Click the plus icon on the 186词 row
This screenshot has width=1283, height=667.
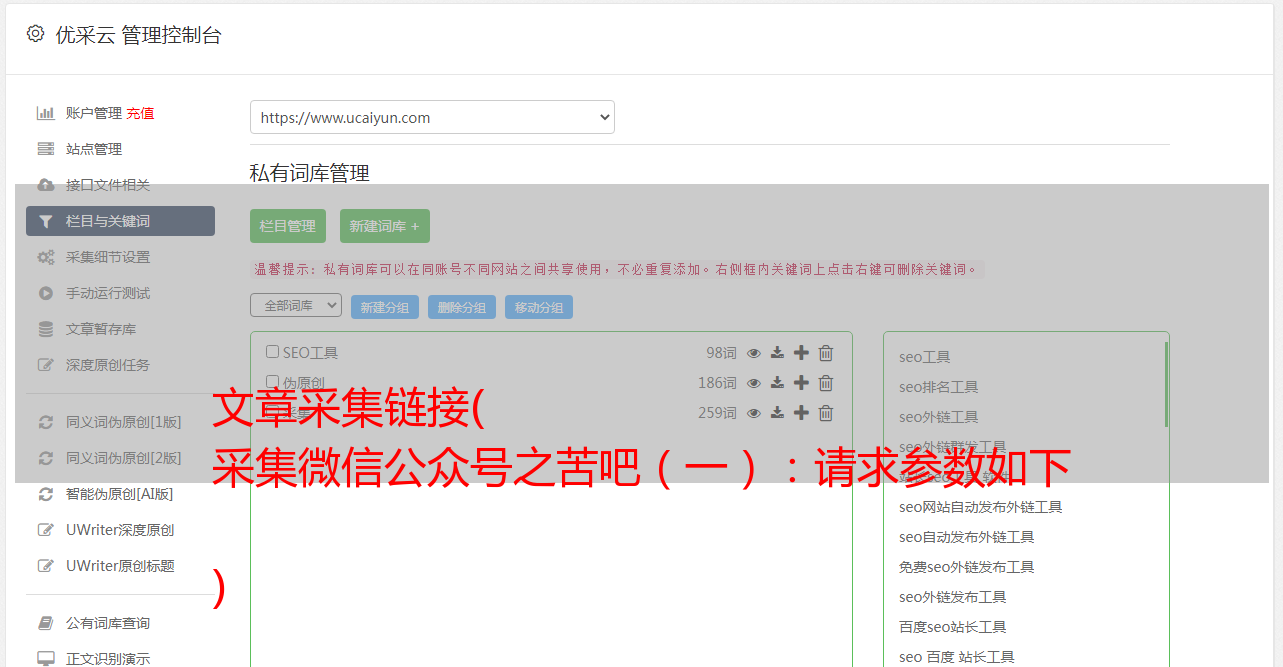[x=801, y=383]
